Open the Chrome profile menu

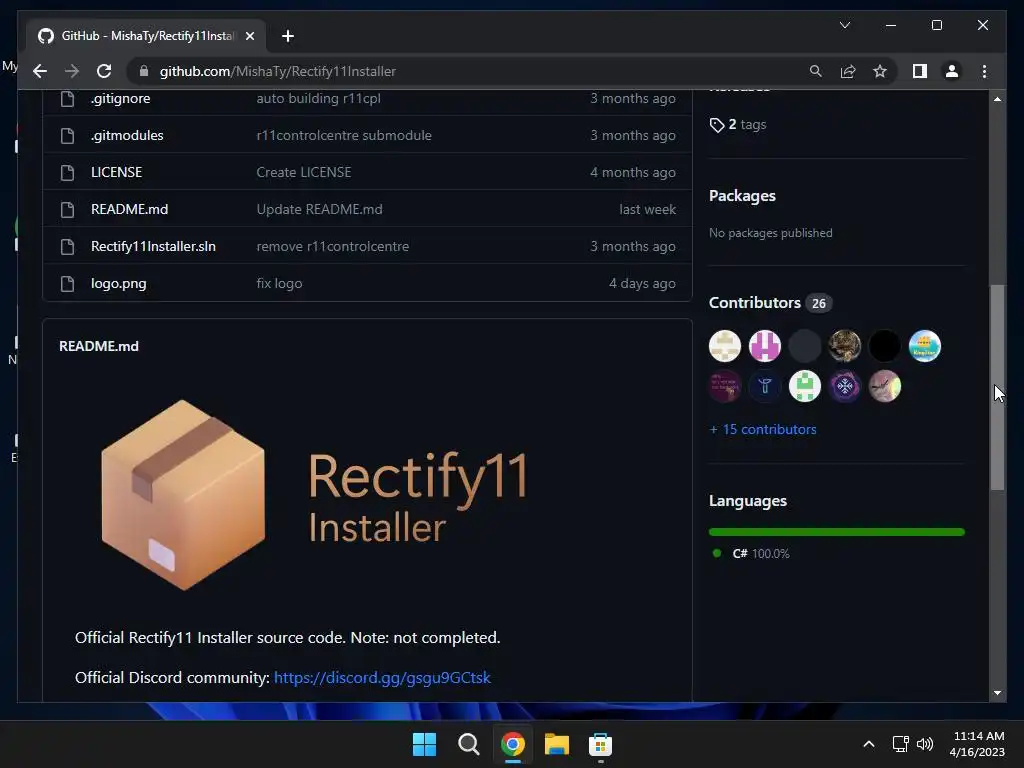pos(952,71)
